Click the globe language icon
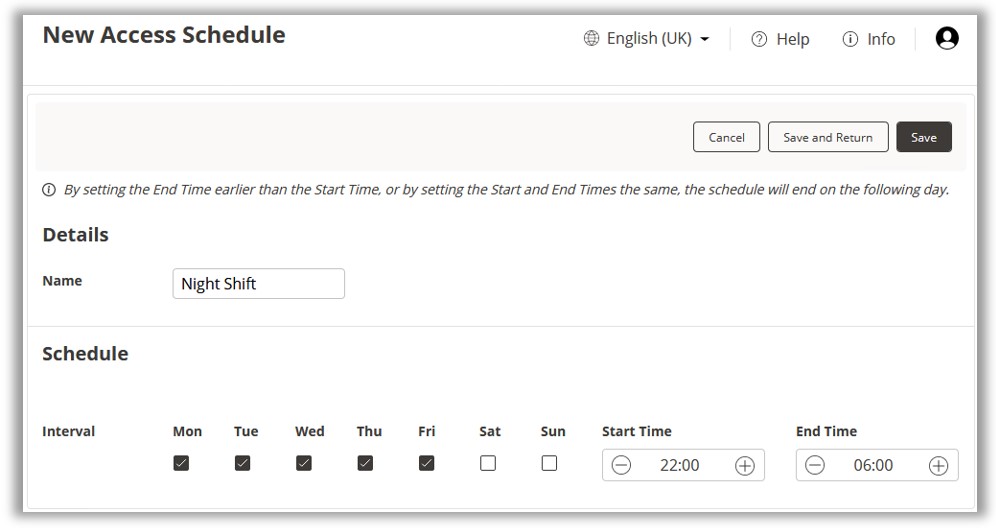Screen dimensions: 996x531 click(590, 39)
